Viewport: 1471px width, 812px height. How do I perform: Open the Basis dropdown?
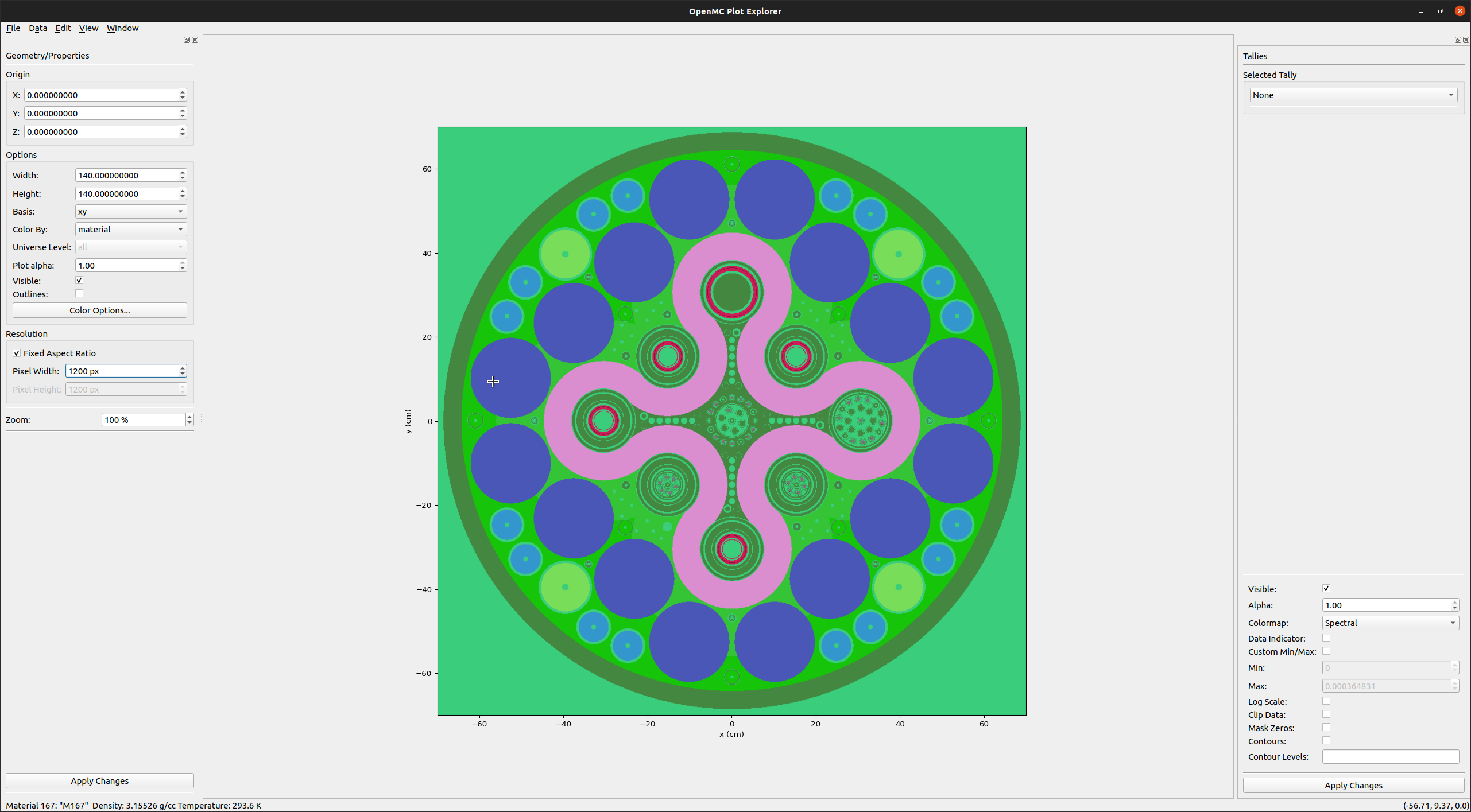tap(130, 211)
